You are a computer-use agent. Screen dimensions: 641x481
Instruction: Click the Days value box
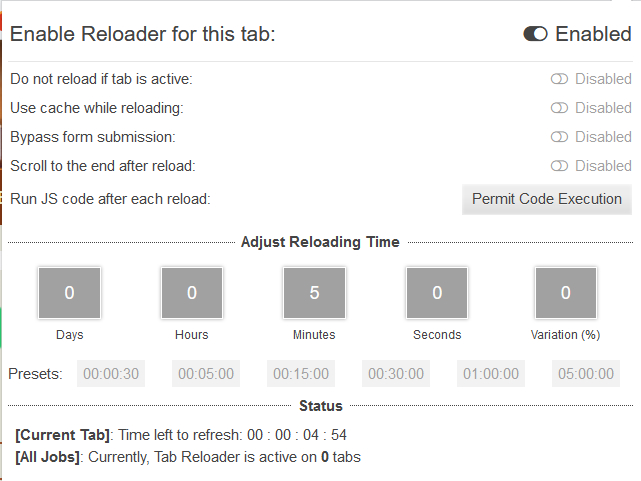click(69, 293)
